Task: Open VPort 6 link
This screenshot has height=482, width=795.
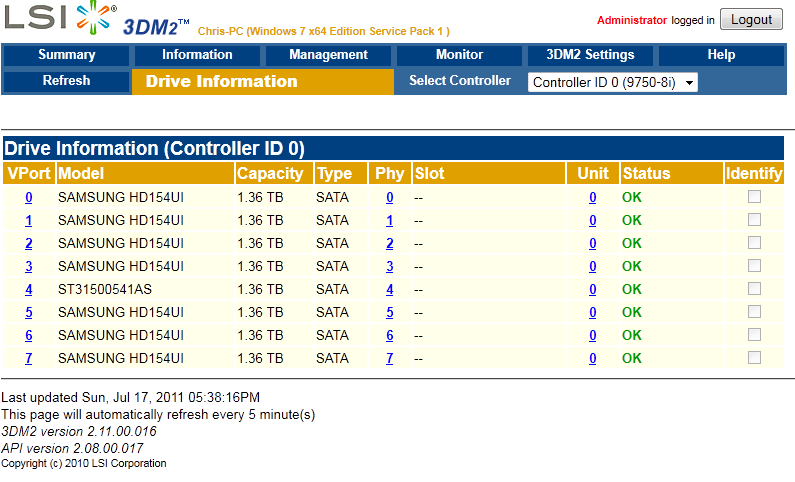Action: tap(28, 335)
